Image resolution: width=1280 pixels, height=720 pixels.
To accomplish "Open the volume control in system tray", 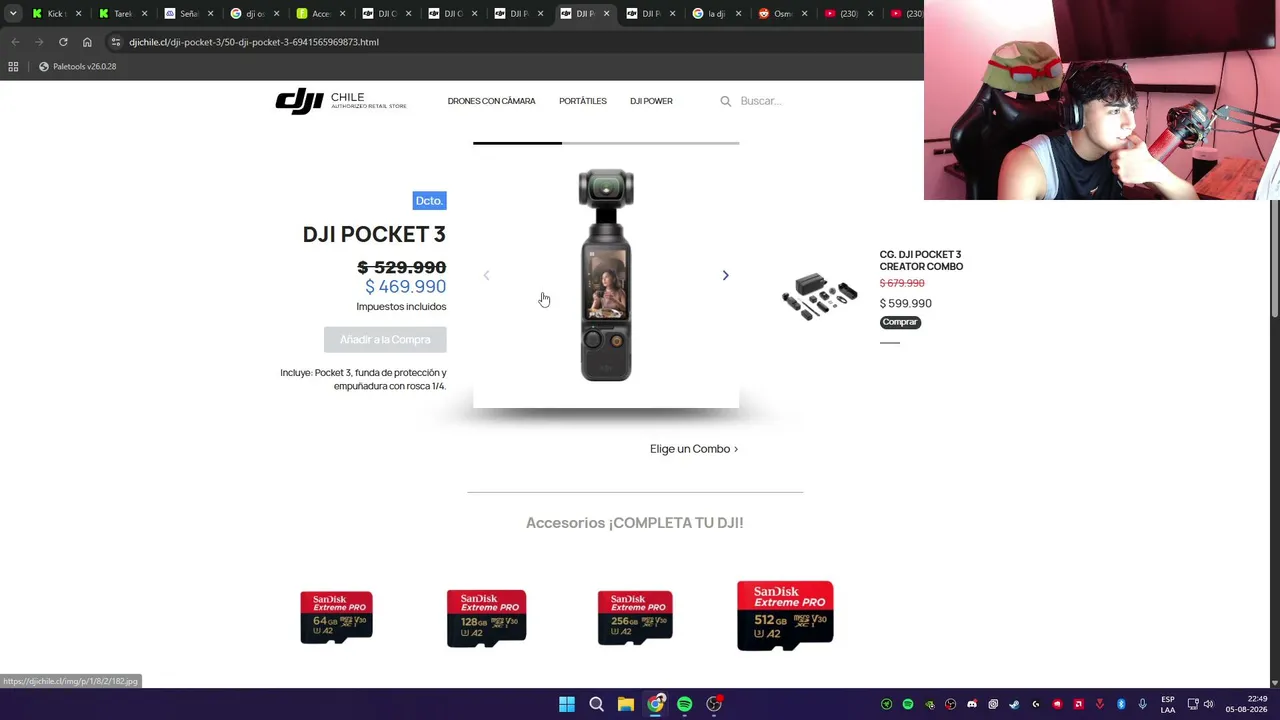I will pos(1208,704).
